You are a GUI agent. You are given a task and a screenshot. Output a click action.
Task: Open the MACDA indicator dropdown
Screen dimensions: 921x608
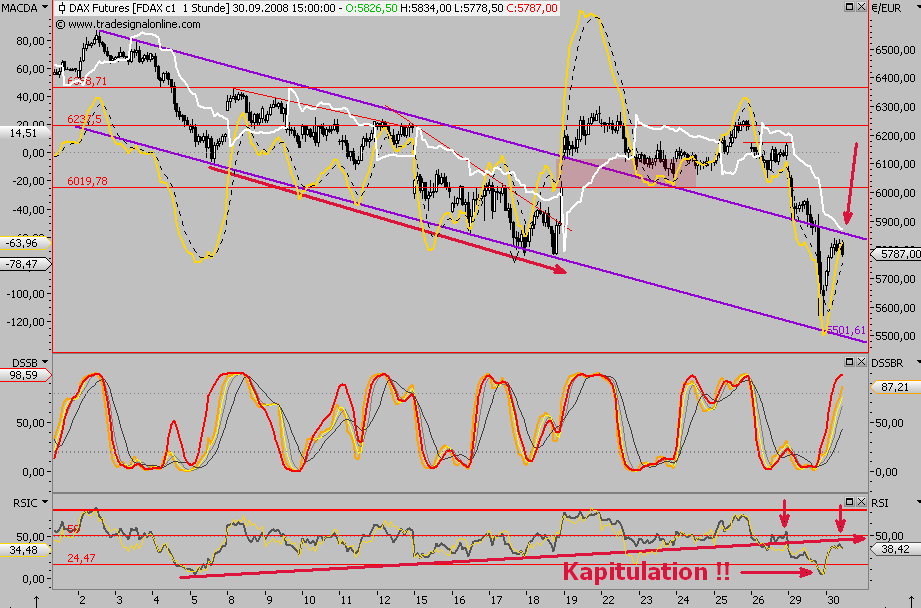point(45,8)
